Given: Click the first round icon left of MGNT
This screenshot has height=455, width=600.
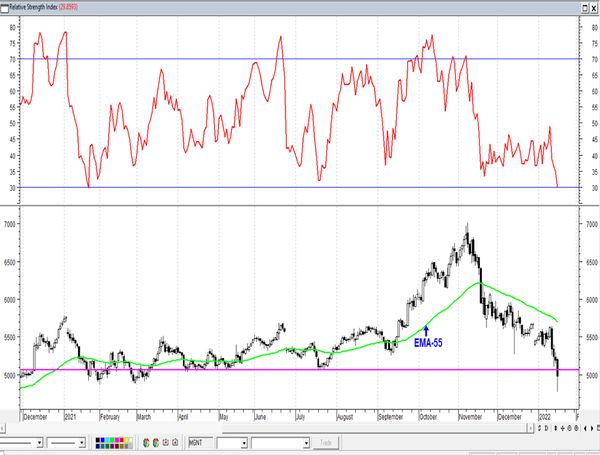Looking at the screenshot, I should tap(148, 442).
